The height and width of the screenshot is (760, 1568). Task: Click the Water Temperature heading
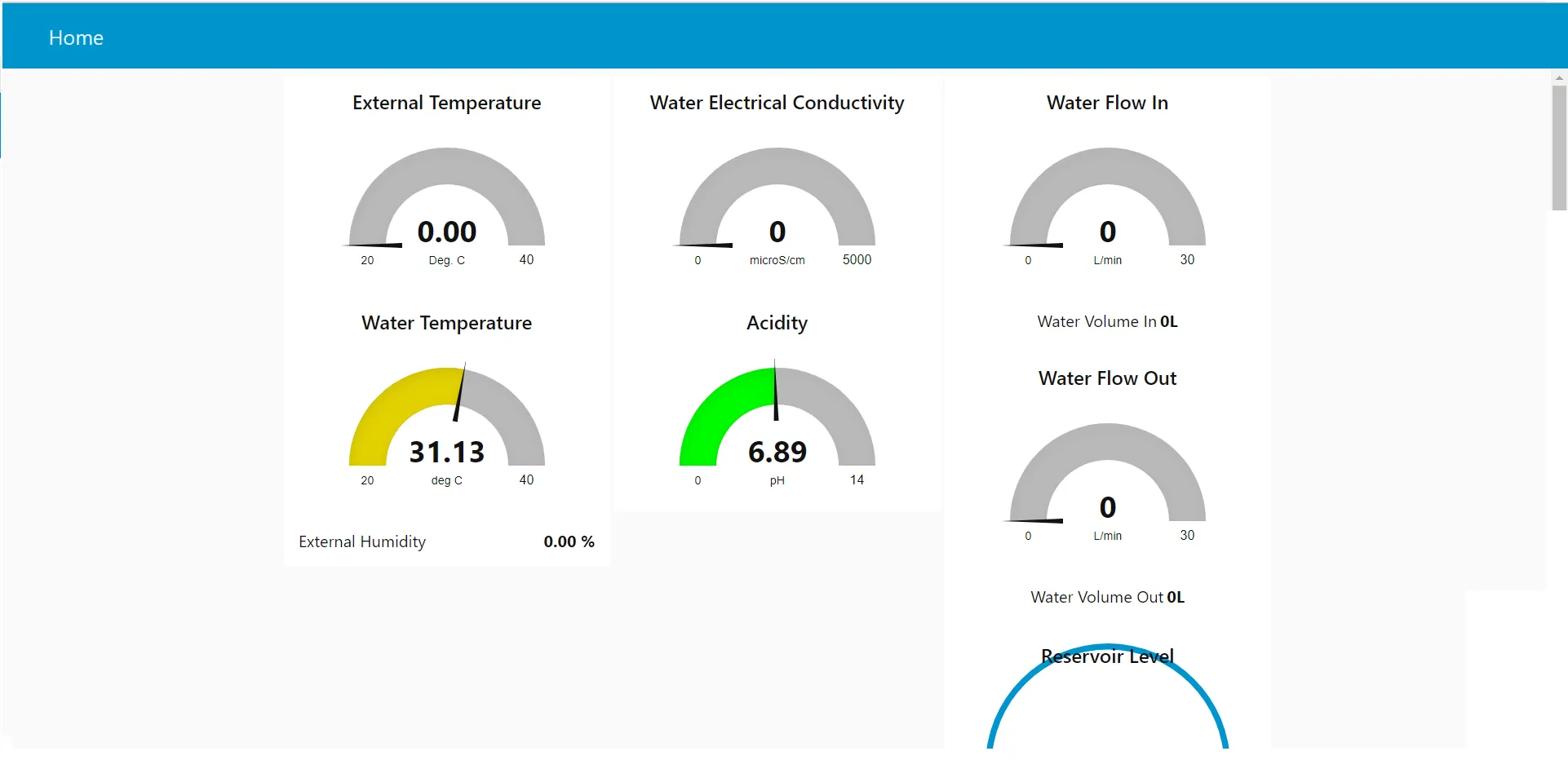447,323
